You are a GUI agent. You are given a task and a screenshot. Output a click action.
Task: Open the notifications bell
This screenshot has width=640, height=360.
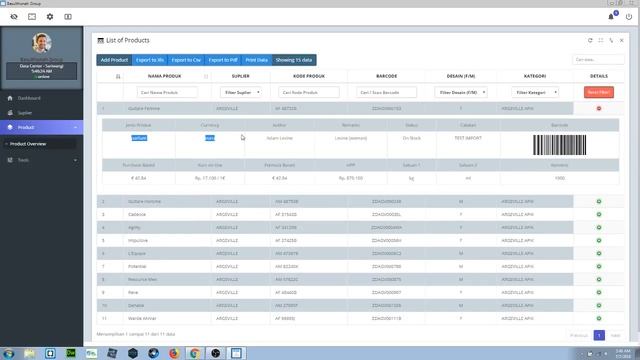pos(611,17)
